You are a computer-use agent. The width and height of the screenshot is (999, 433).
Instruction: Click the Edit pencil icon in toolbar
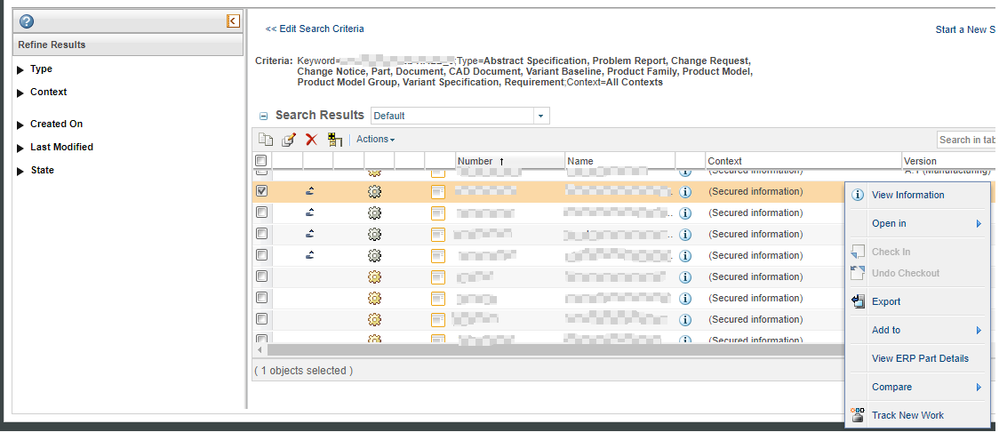[x=288, y=140]
